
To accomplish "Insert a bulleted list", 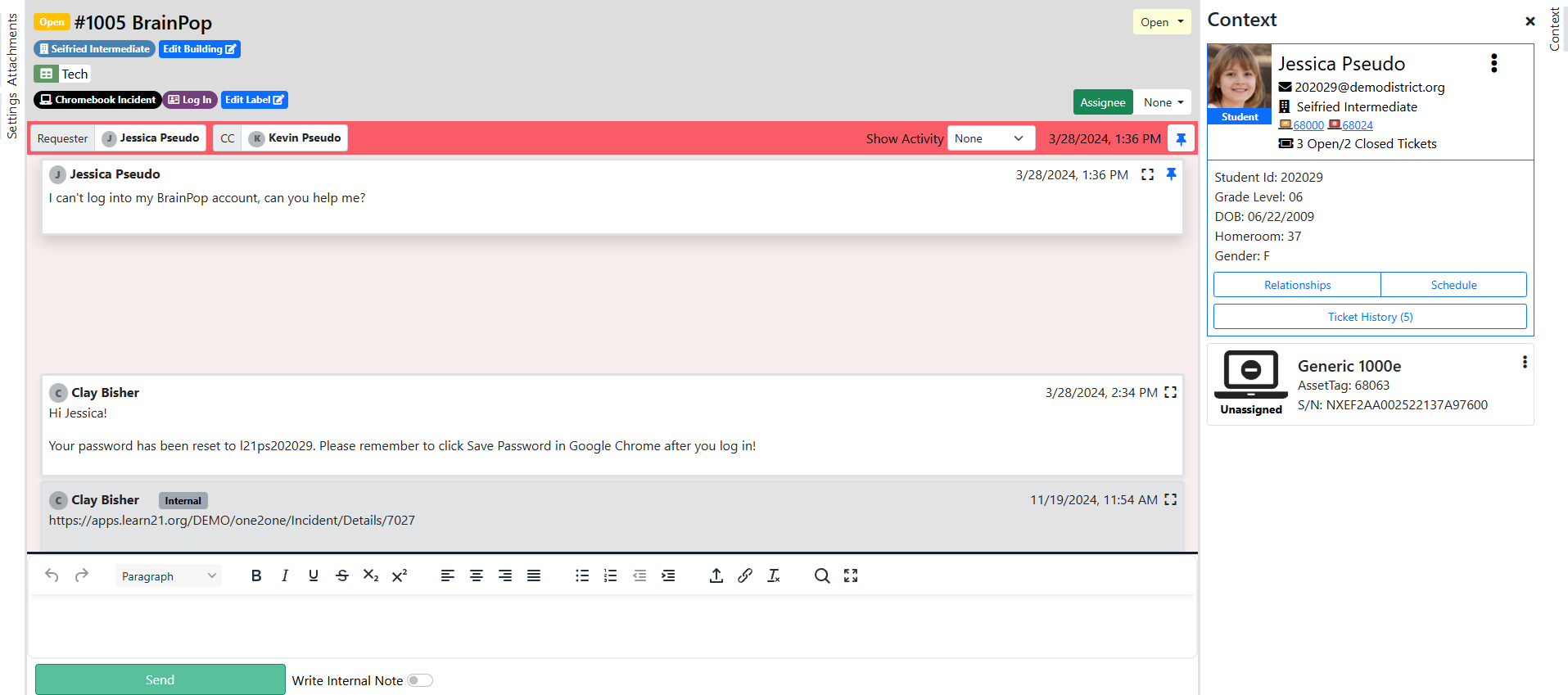I will click(582, 575).
